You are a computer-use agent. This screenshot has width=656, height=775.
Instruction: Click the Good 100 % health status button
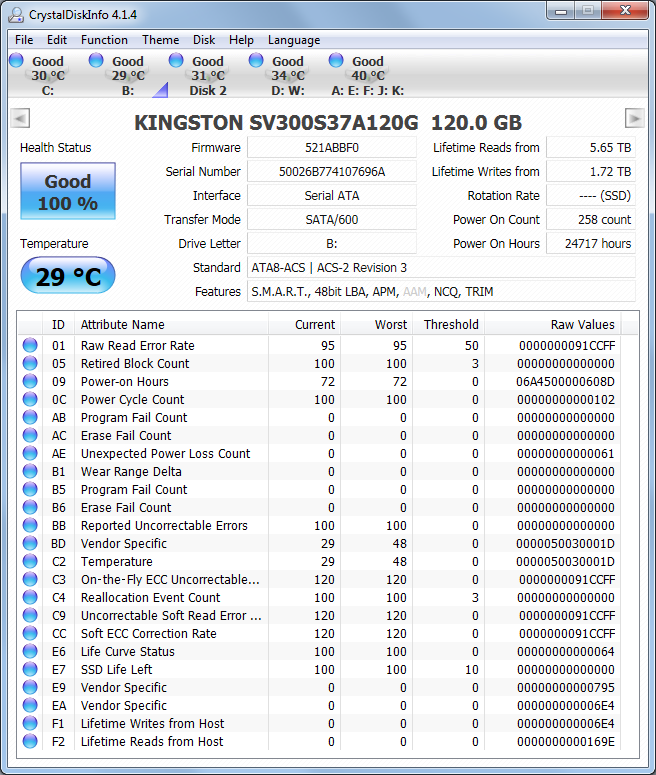tap(68, 191)
